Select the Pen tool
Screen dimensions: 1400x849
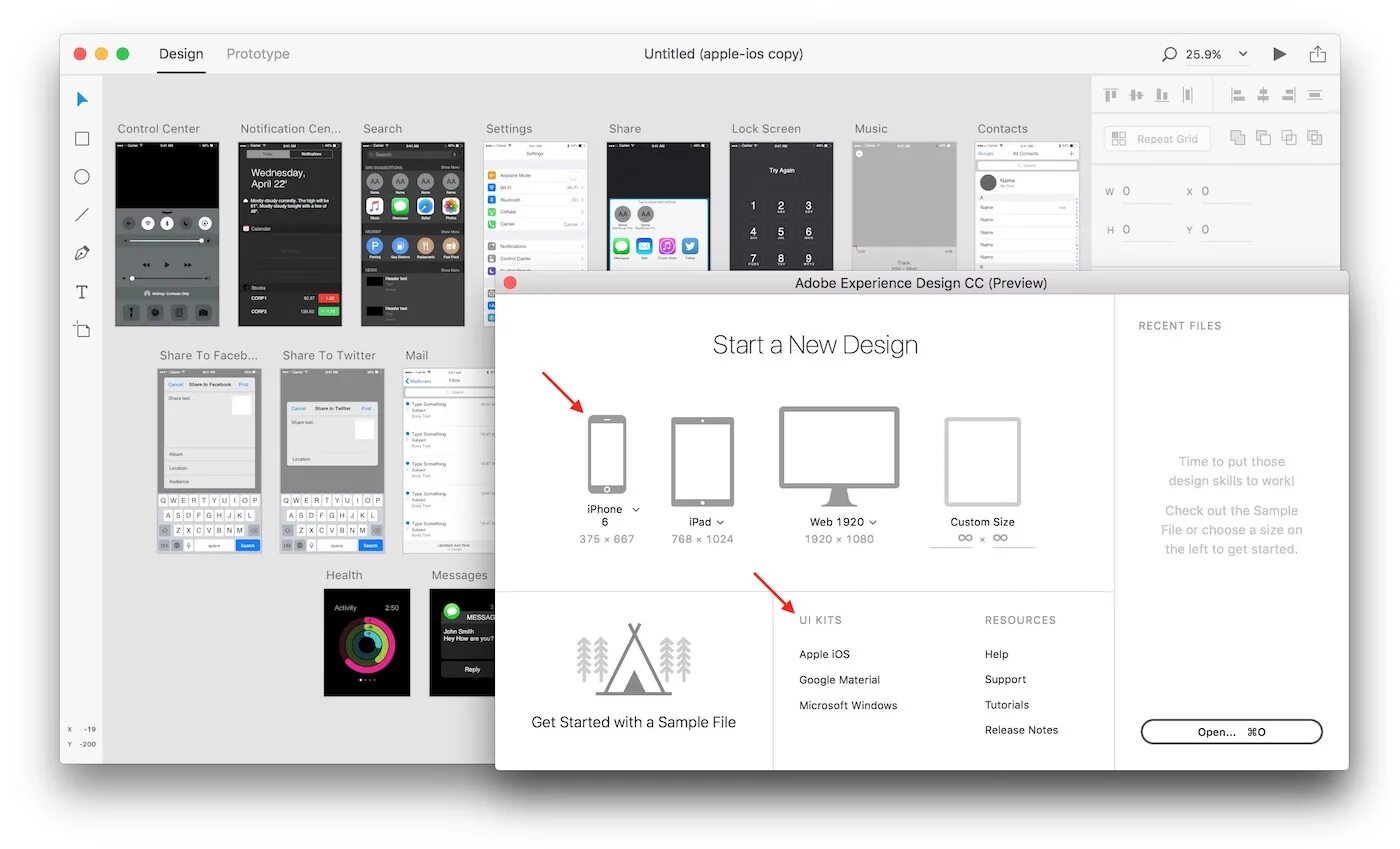coord(82,253)
